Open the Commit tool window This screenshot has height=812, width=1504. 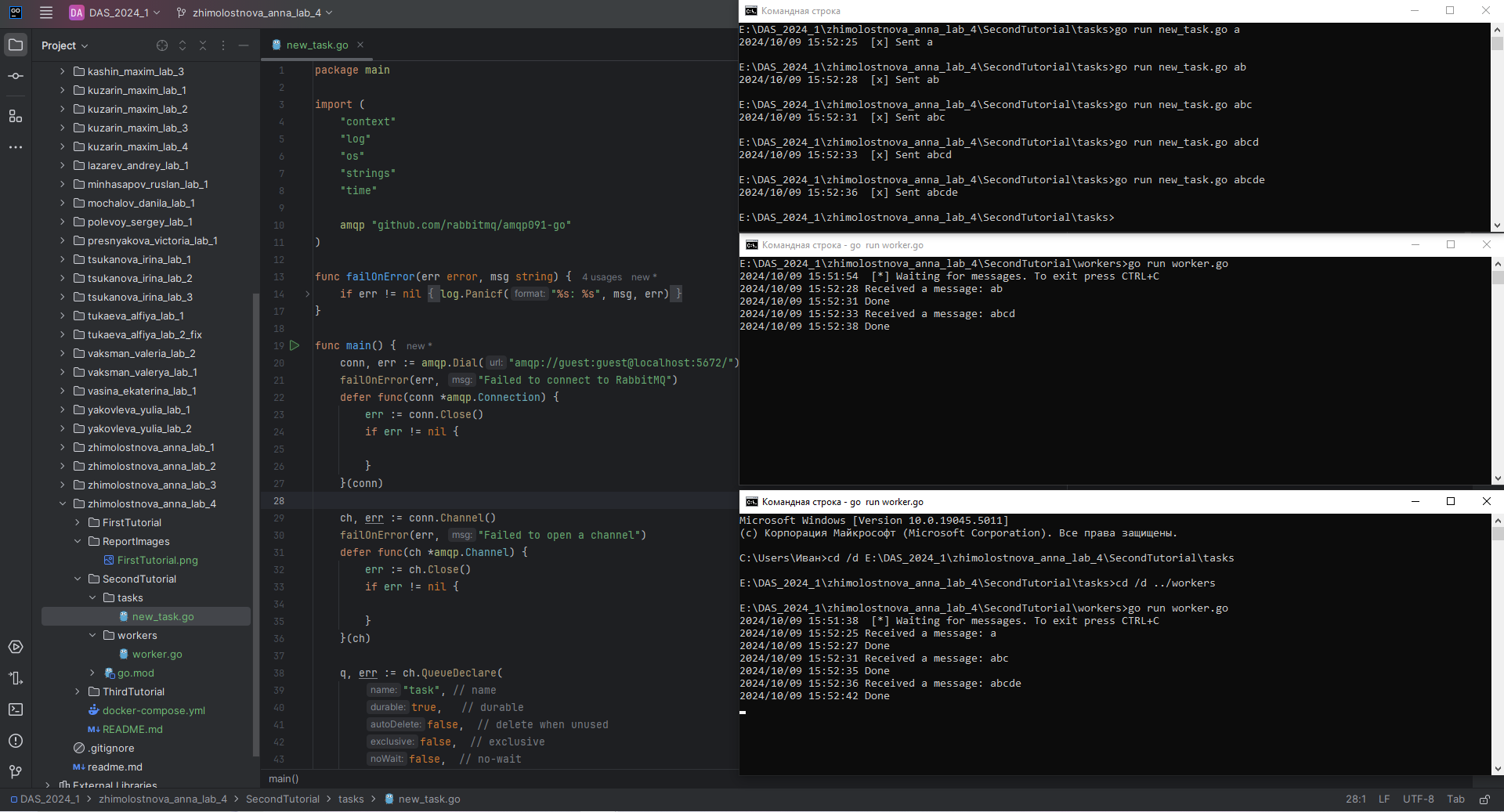click(x=16, y=76)
